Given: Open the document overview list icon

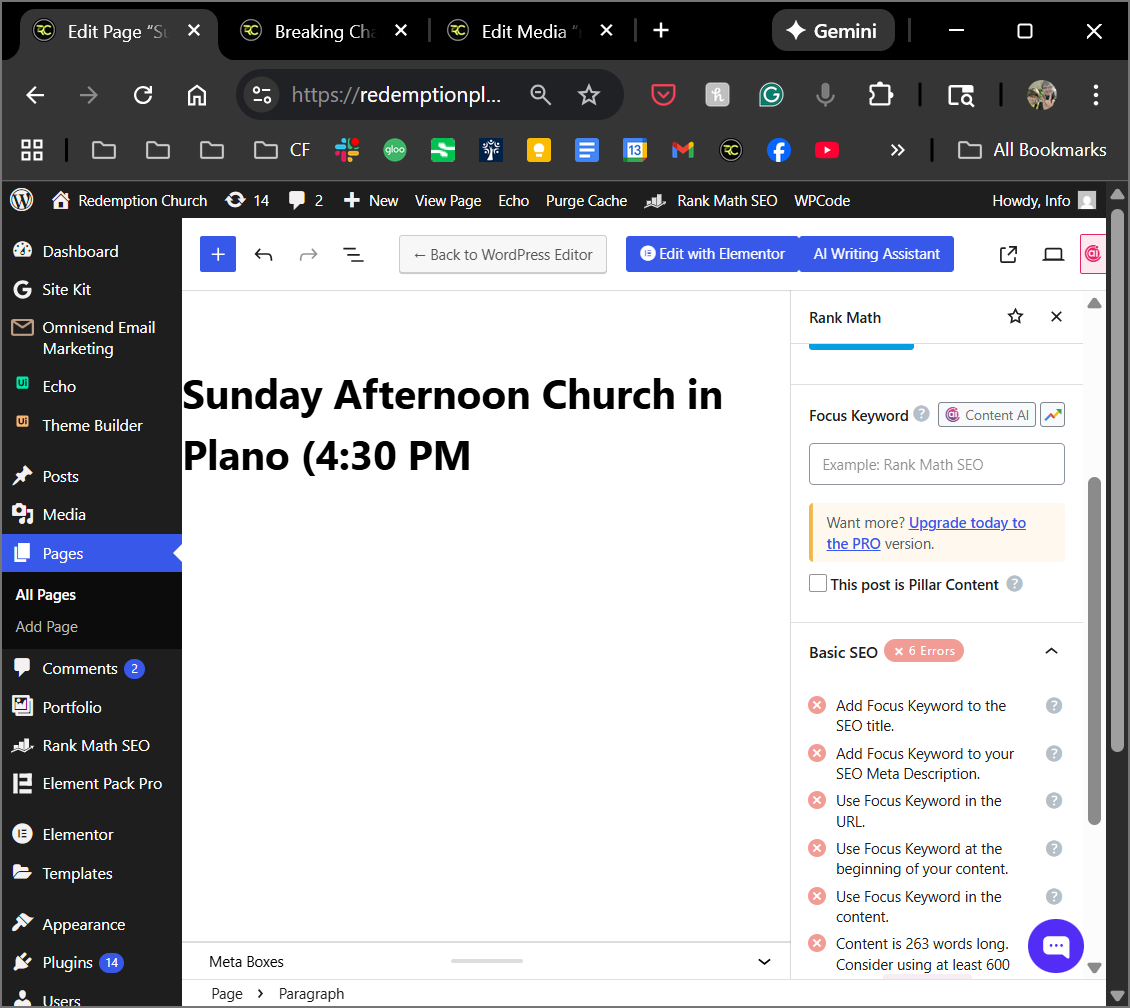Looking at the screenshot, I should point(353,254).
